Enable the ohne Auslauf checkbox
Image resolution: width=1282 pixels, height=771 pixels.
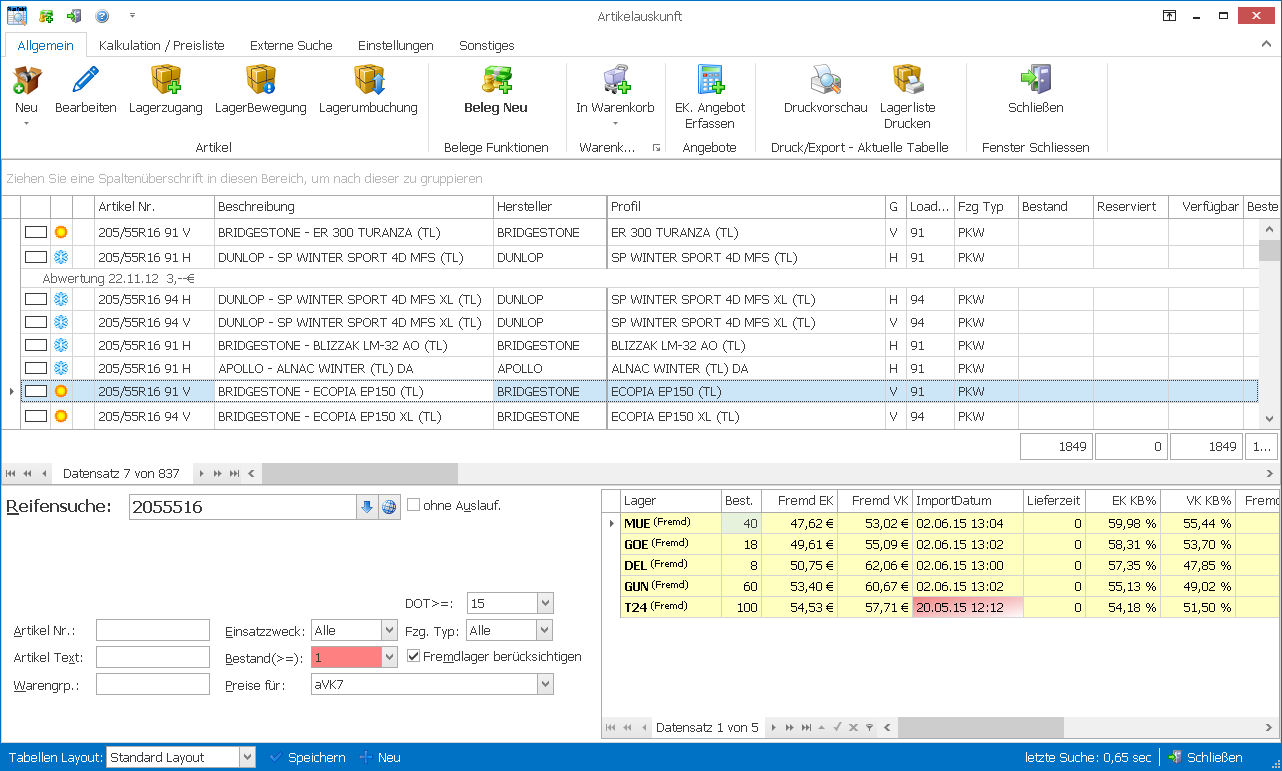[414, 505]
